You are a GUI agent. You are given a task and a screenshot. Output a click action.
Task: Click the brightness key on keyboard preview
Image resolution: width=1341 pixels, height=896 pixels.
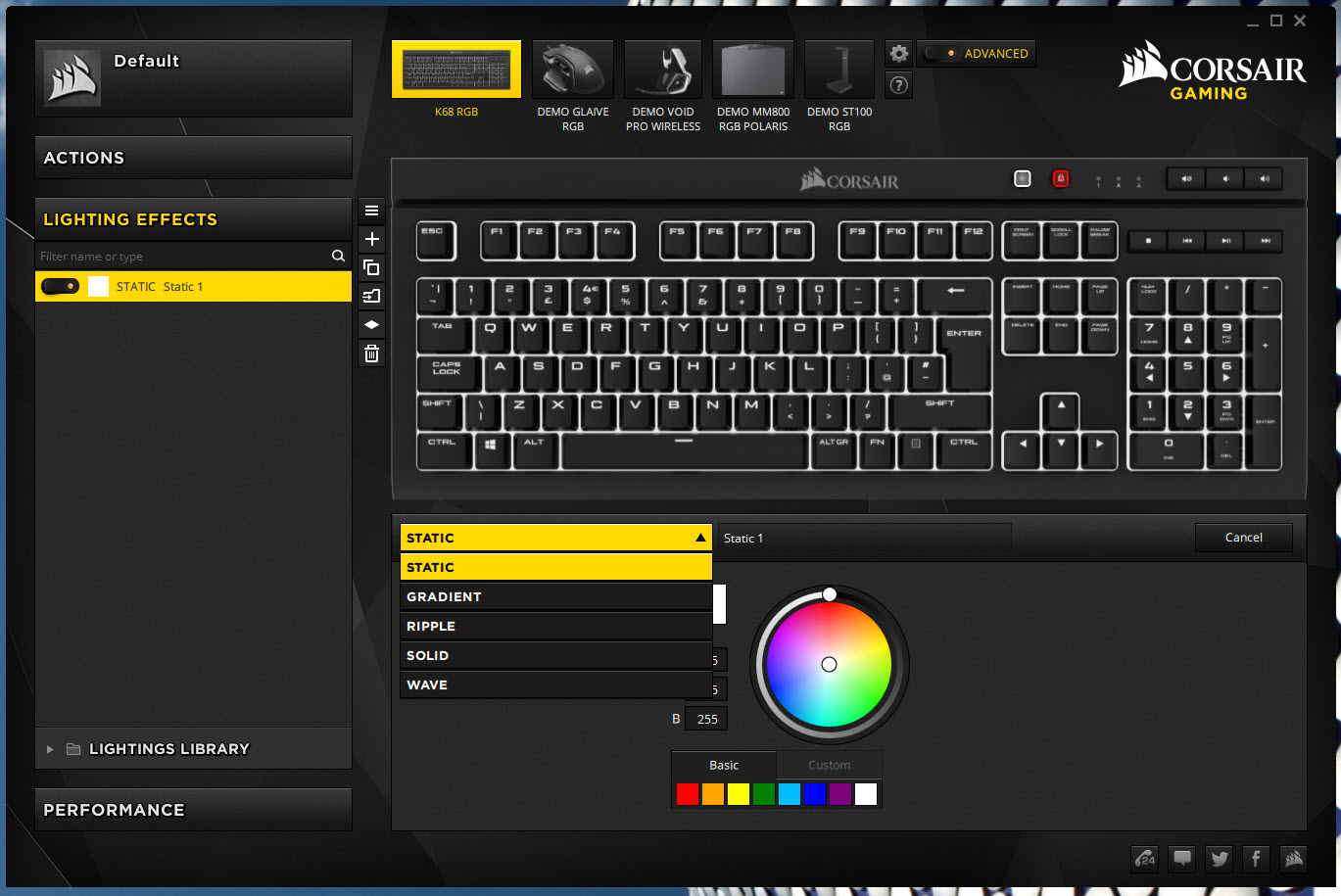tap(1023, 178)
